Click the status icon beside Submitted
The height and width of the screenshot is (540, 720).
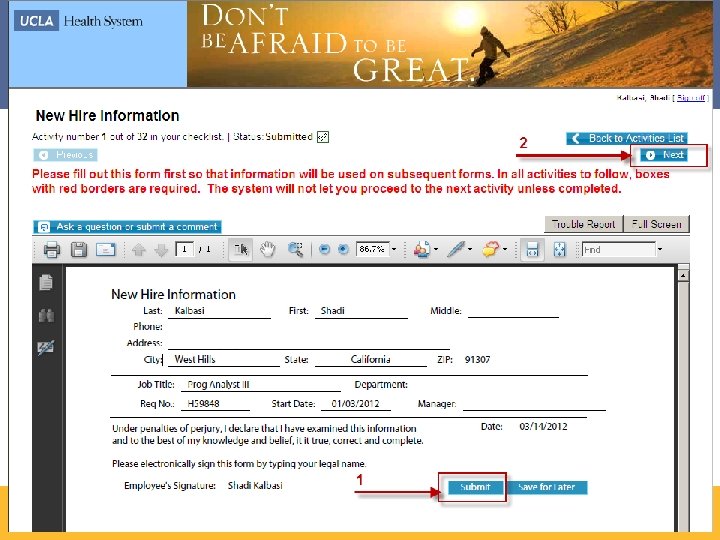coord(323,137)
